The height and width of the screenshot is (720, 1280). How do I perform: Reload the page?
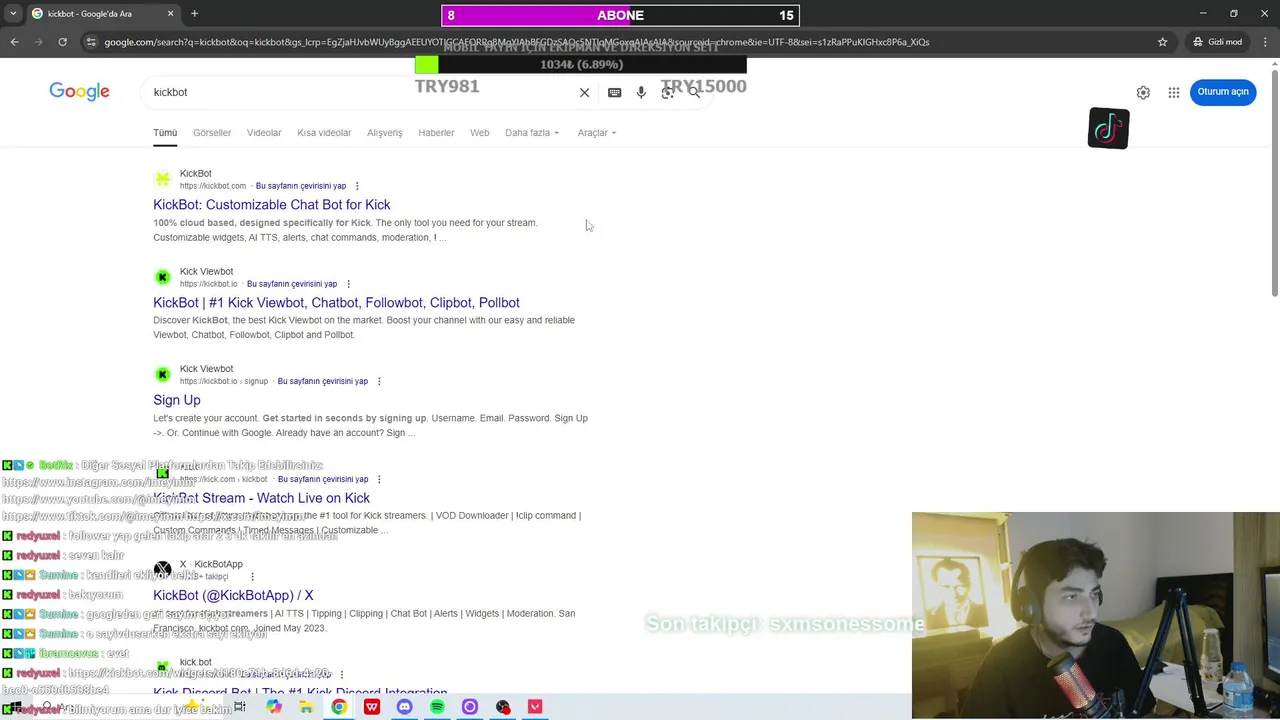(x=62, y=42)
